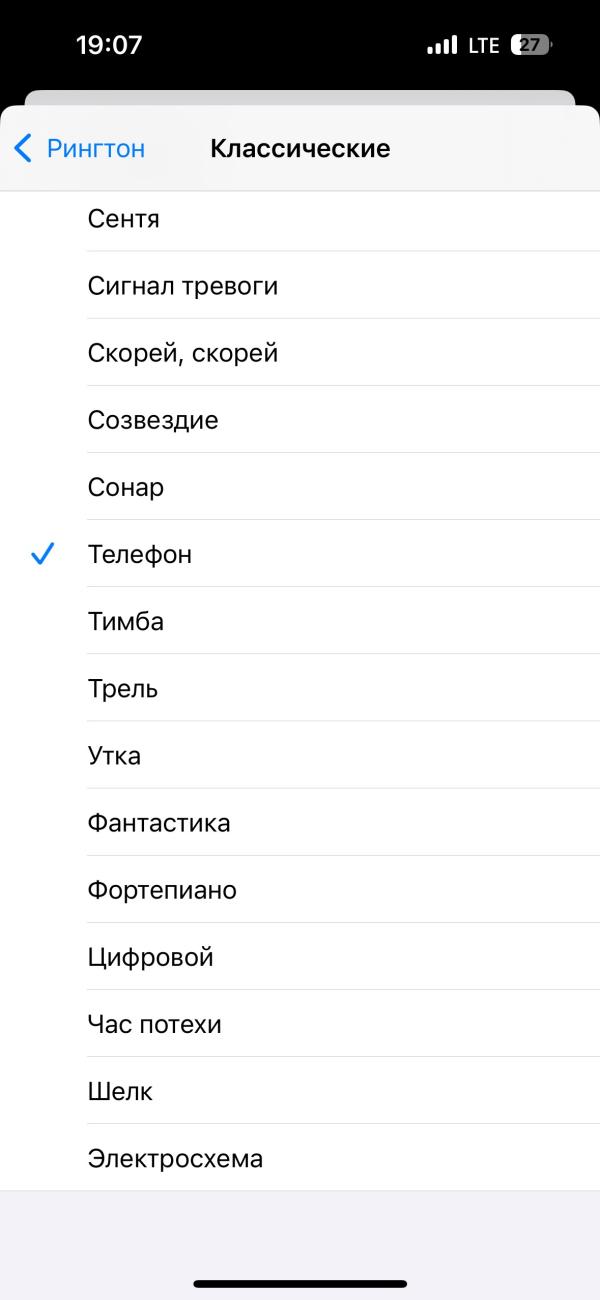The width and height of the screenshot is (600, 1300).
Task: Tap the currently selected Телефон ringtone
Action: tap(300, 553)
